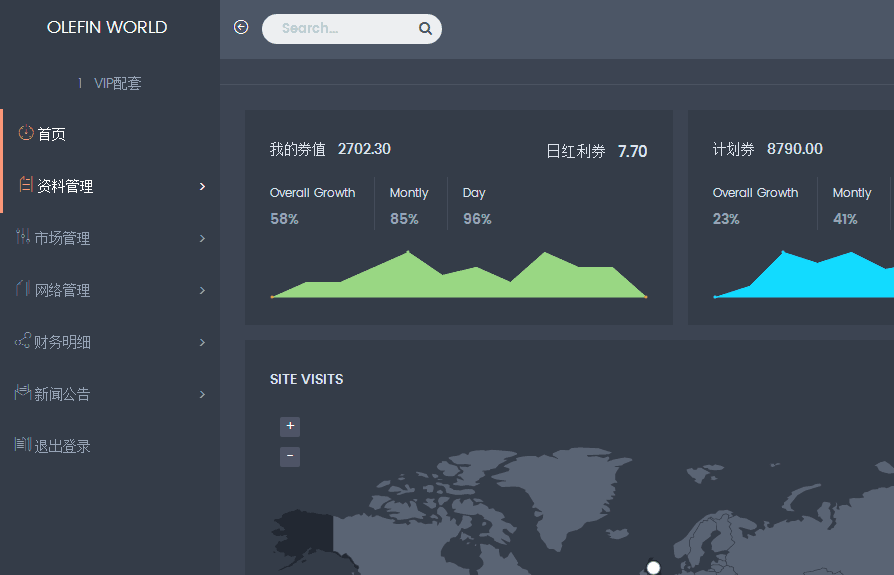Click the 新闻公告 icon
This screenshot has width=894, height=575.
click(x=23, y=392)
